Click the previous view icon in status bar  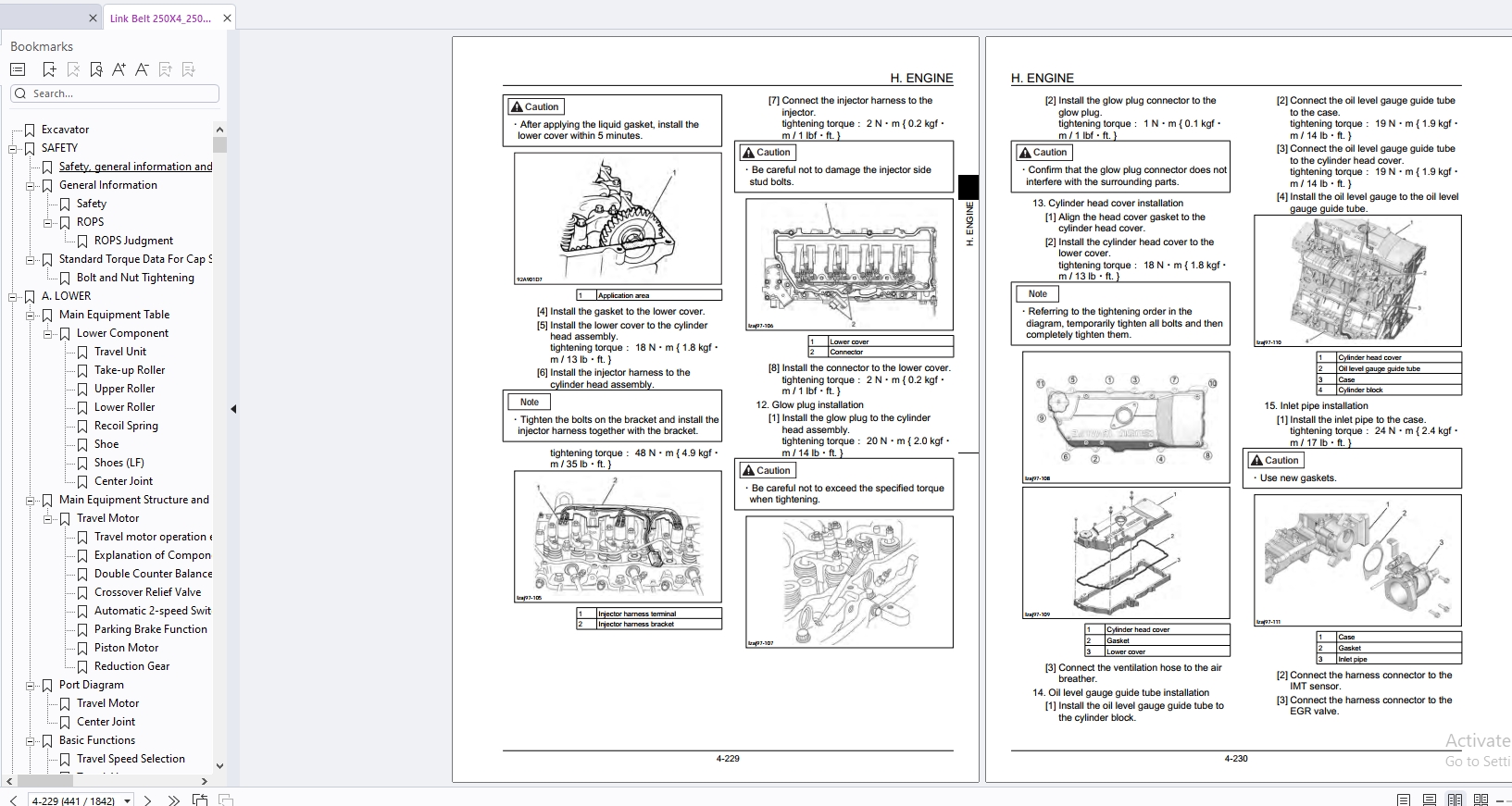pos(200,800)
